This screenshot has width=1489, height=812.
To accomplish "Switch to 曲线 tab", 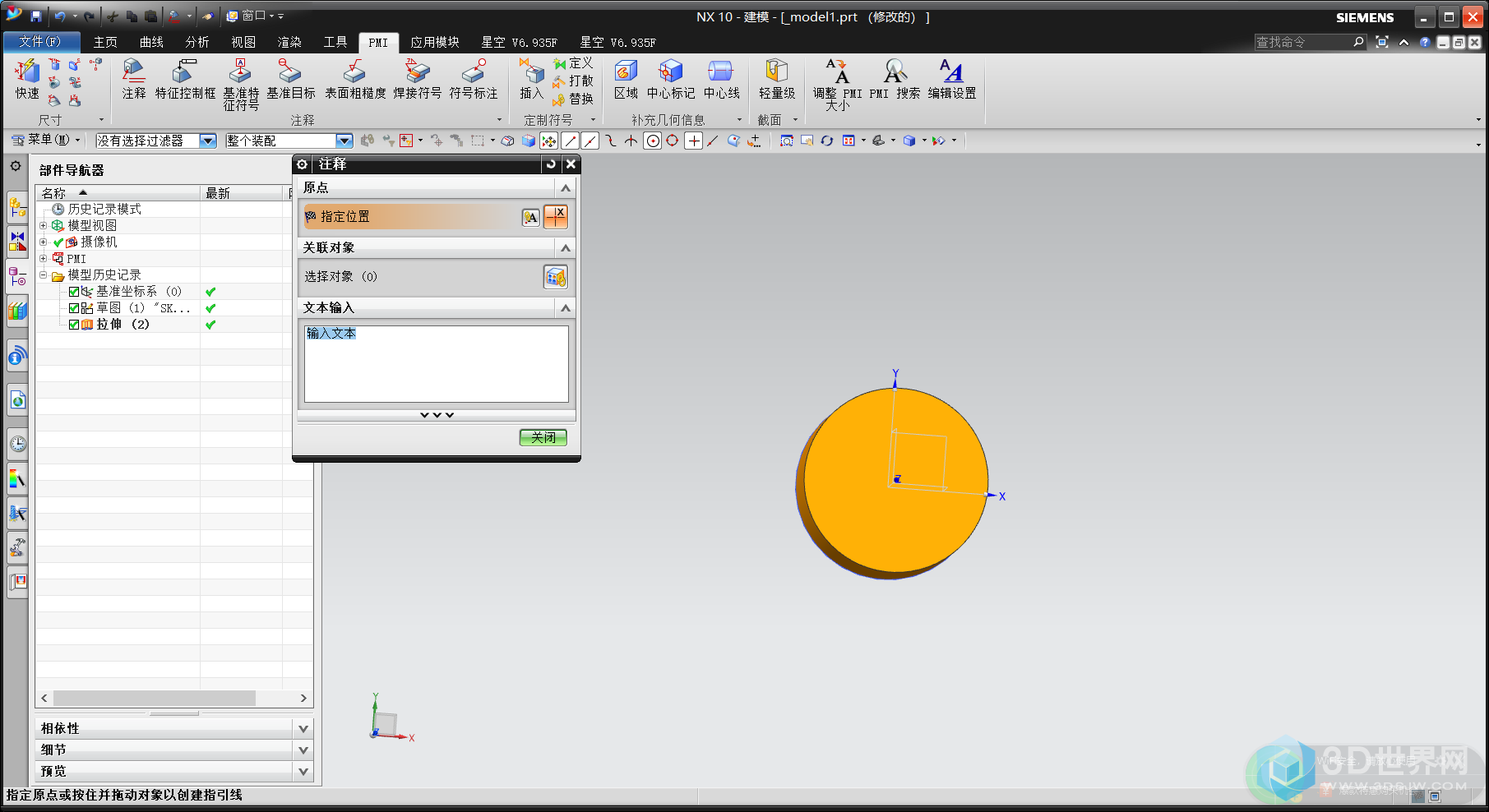I will [x=151, y=42].
